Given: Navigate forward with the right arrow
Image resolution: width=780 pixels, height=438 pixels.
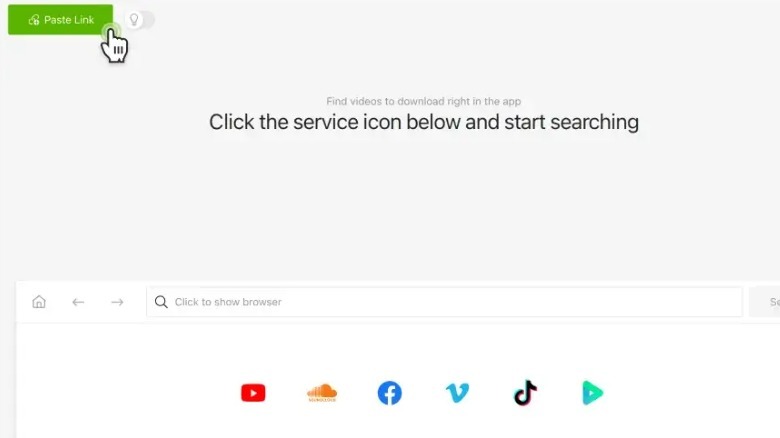Looking at the screenshot, I should pos(117,302).
